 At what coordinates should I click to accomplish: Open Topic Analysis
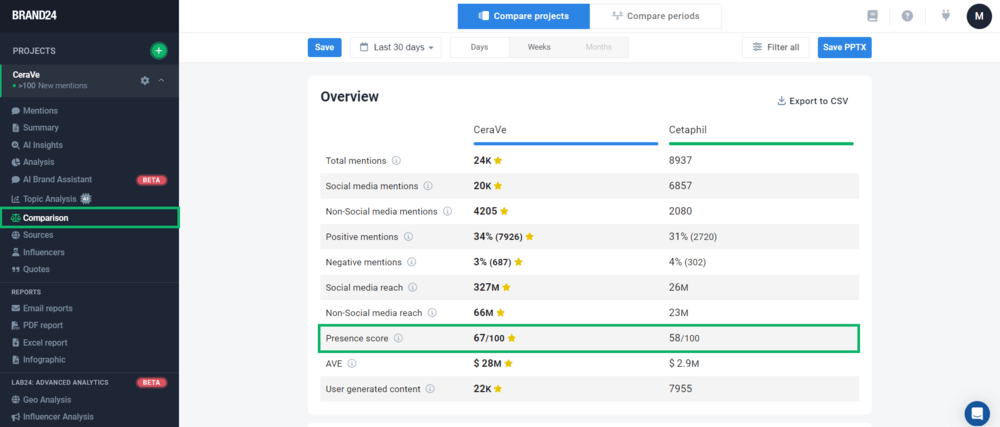[50, 199]
